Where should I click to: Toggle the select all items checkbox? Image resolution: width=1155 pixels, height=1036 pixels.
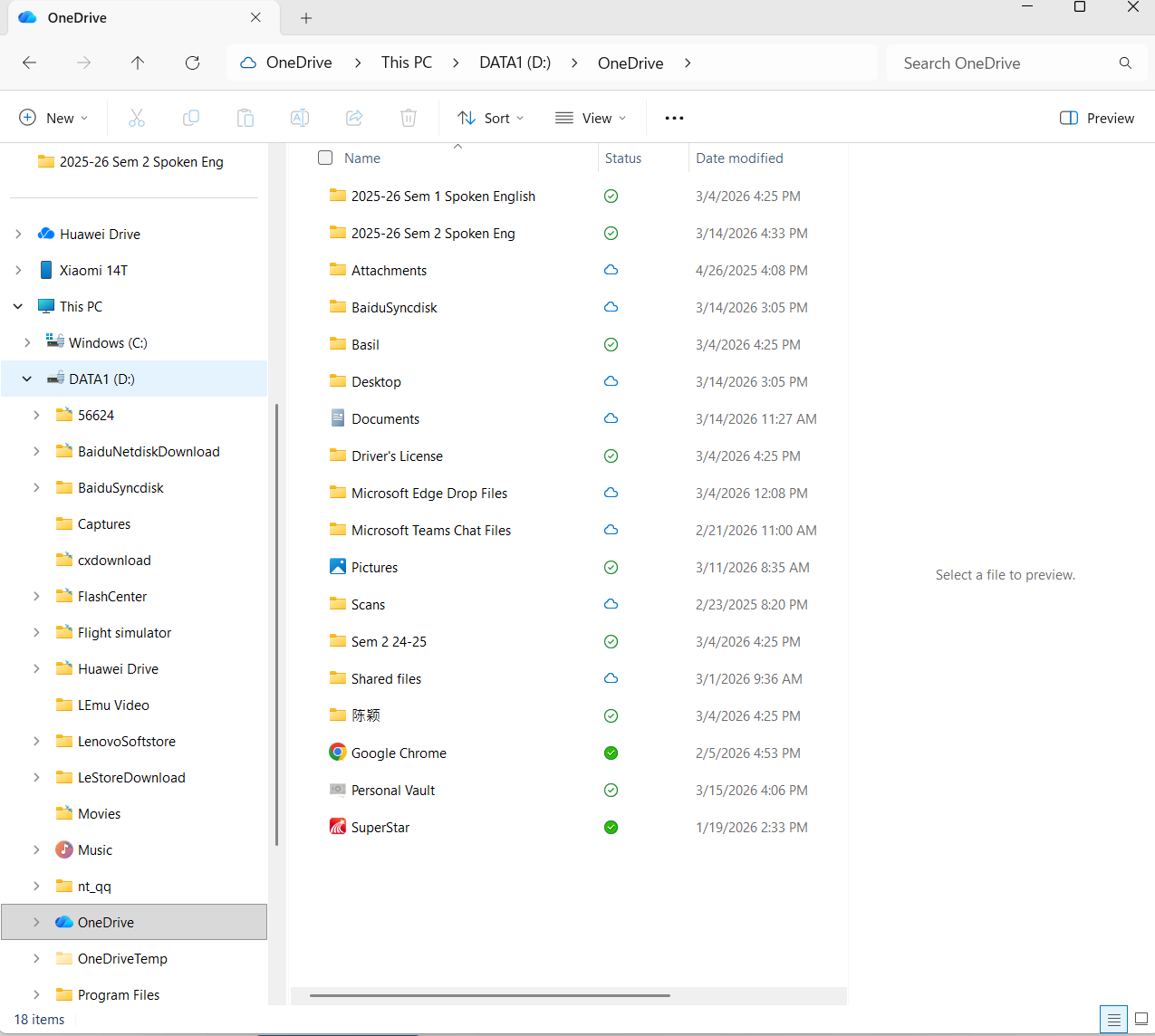click(325, 158)
